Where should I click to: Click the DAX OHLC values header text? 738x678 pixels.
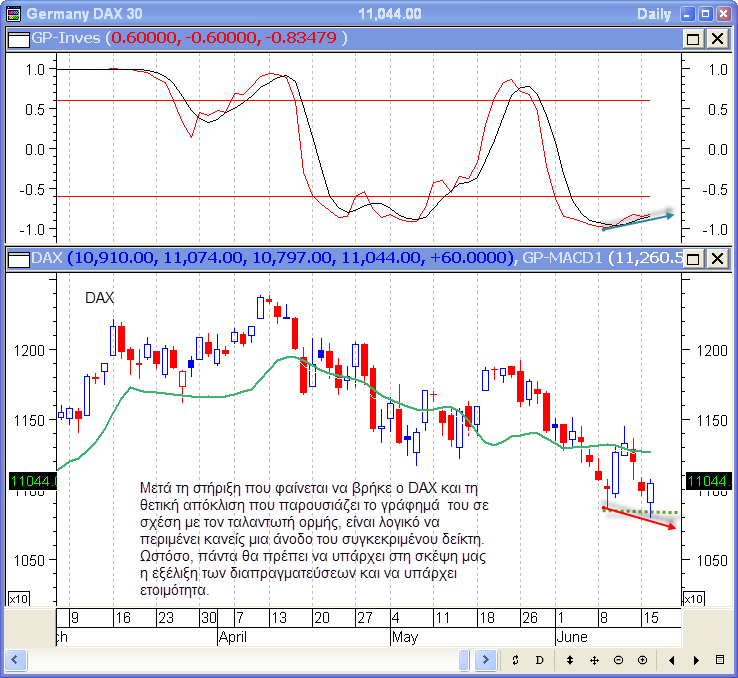[x=290, y=257]
